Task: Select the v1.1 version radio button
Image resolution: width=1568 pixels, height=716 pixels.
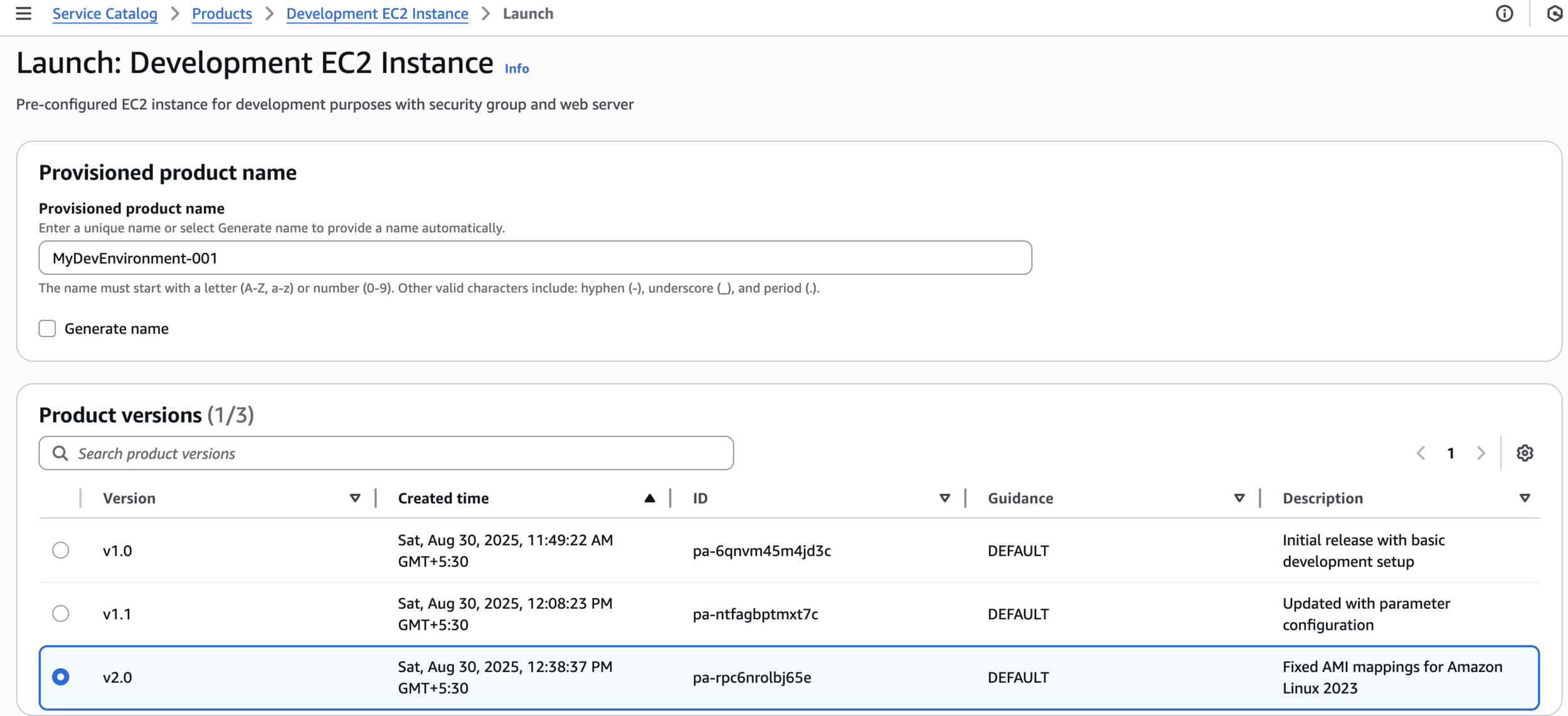Action: tap(61, 614)
